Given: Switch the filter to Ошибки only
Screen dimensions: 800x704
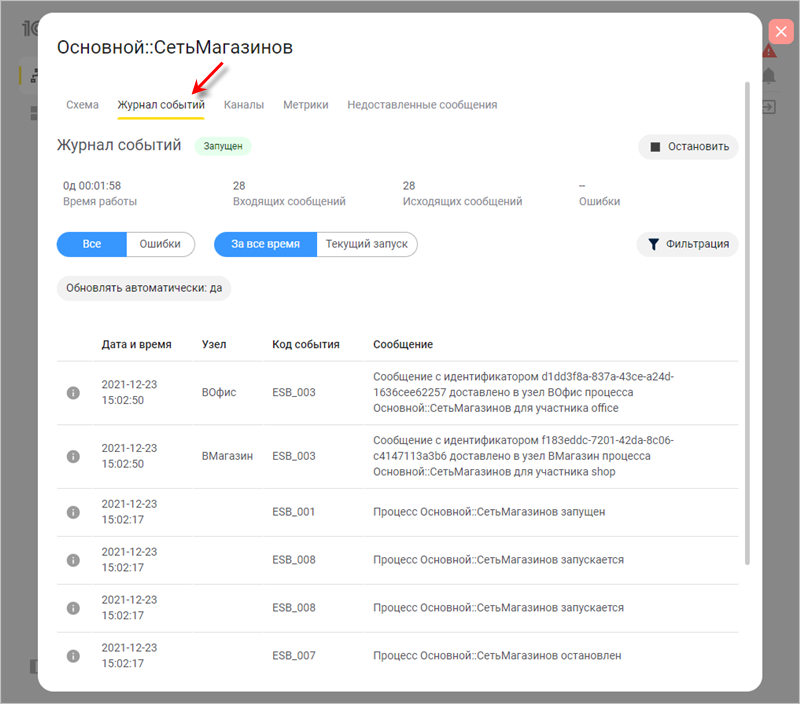Looking at the screenshot, I should click(x=160, y=244).
